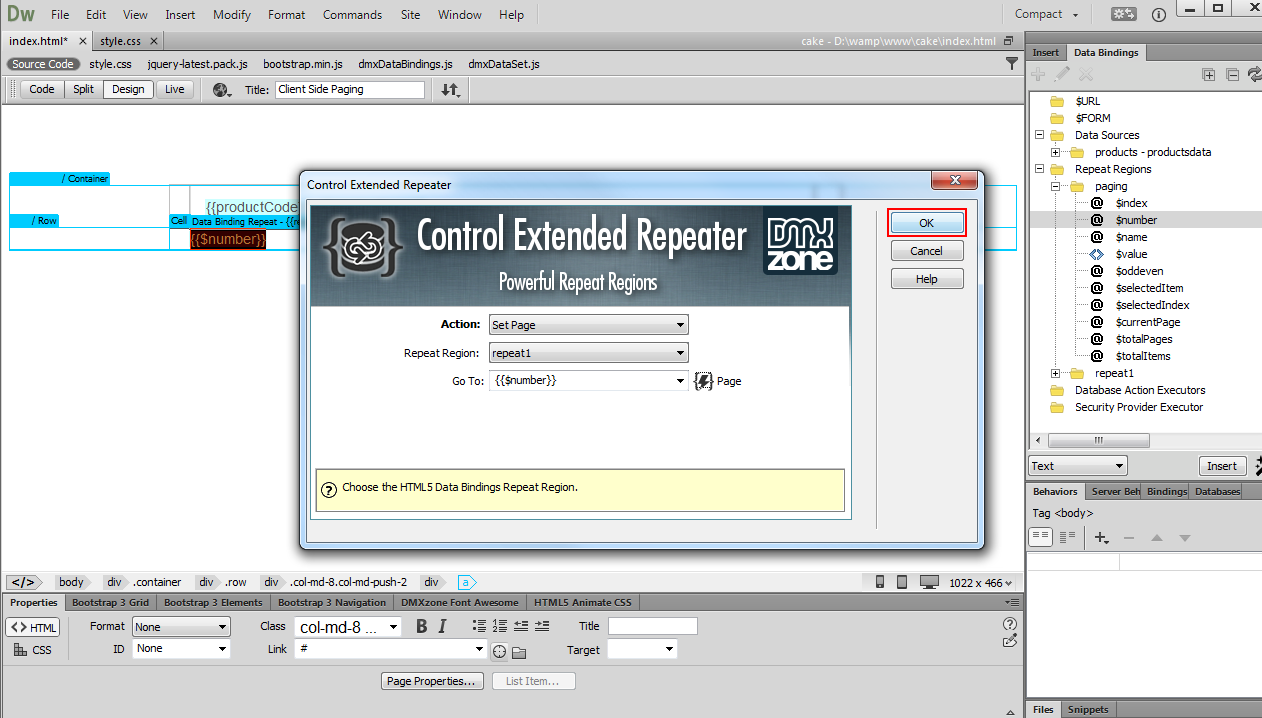Toggle Show all events view in Behaviors
The image size is (1262, 718).
(1067, 537)
